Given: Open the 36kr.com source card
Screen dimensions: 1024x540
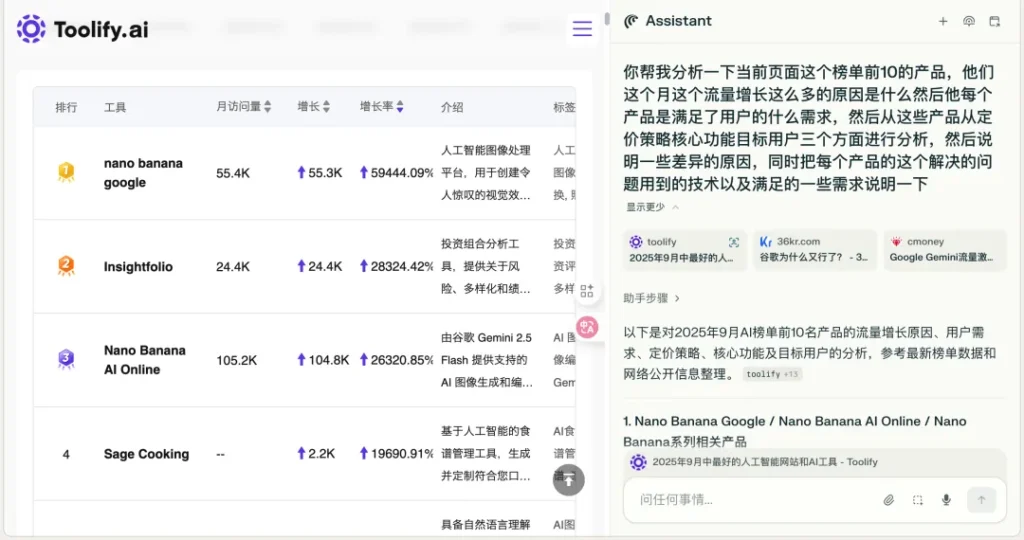Looking at the screenshot, I should pyautogui.click(x=814, y=250).
